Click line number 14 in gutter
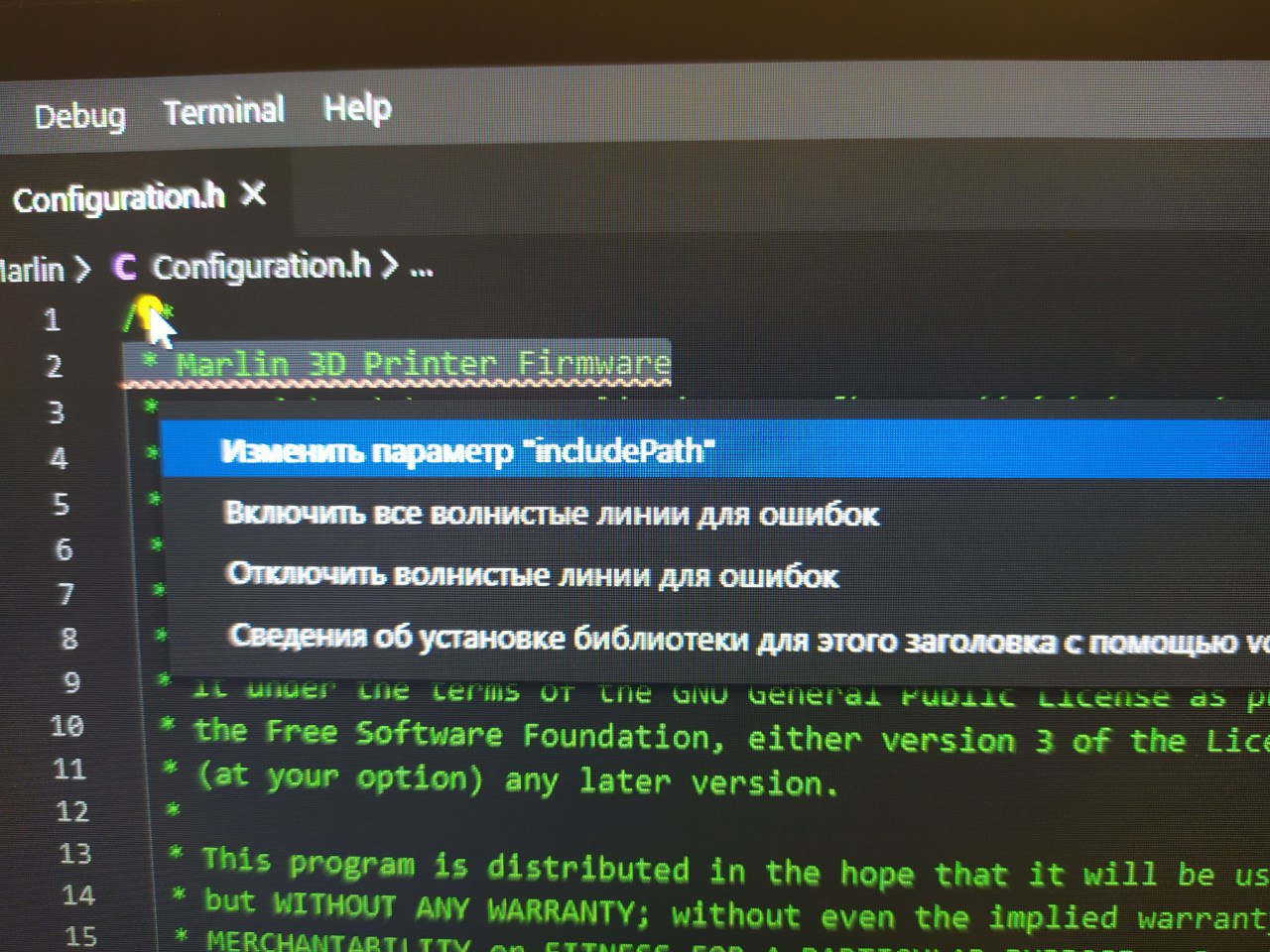1270x952 pixels. click(x=78, y=895)
